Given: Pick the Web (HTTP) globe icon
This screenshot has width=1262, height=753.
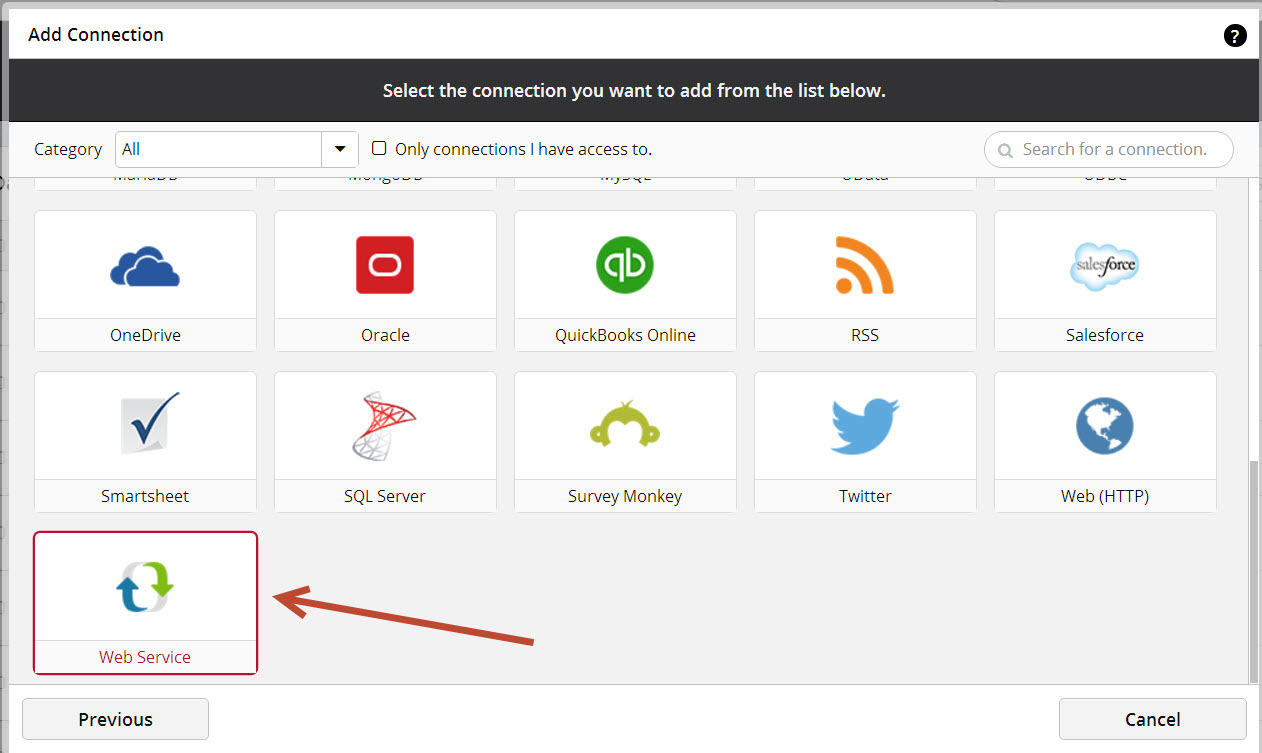Looking at the screenshot, I should click(1105, 426).
